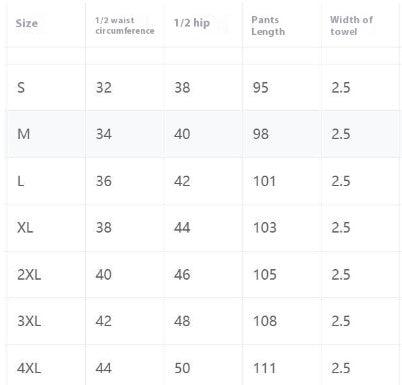
Task: Click pants length value 101
Action: click(x=265, y=181)
